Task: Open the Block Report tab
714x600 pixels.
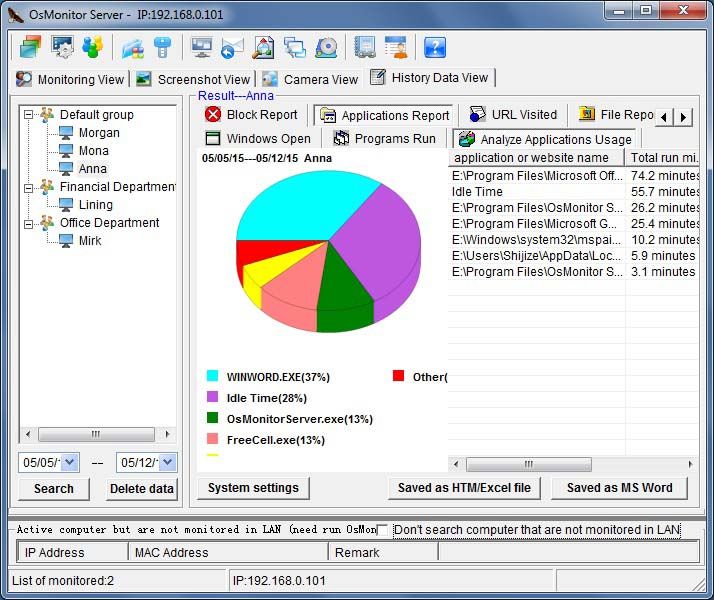Action: [x=251, y=115]
